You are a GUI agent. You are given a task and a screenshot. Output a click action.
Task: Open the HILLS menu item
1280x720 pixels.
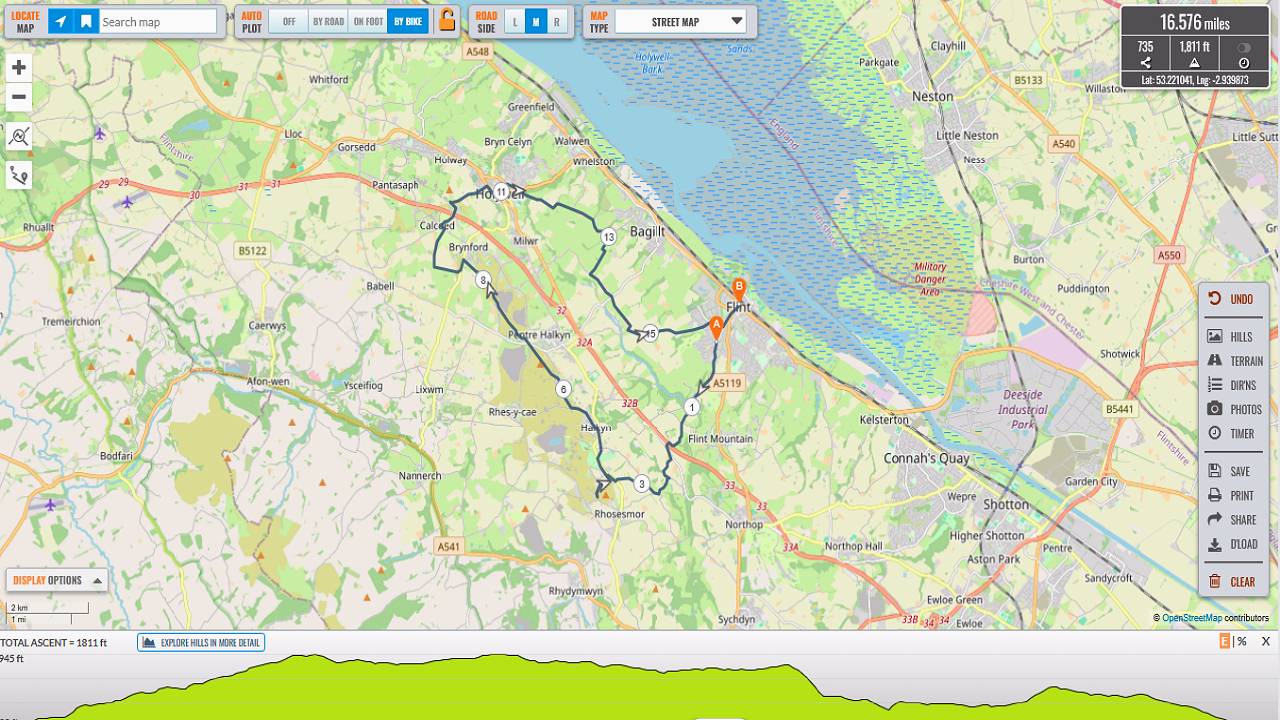point(1231,337)
